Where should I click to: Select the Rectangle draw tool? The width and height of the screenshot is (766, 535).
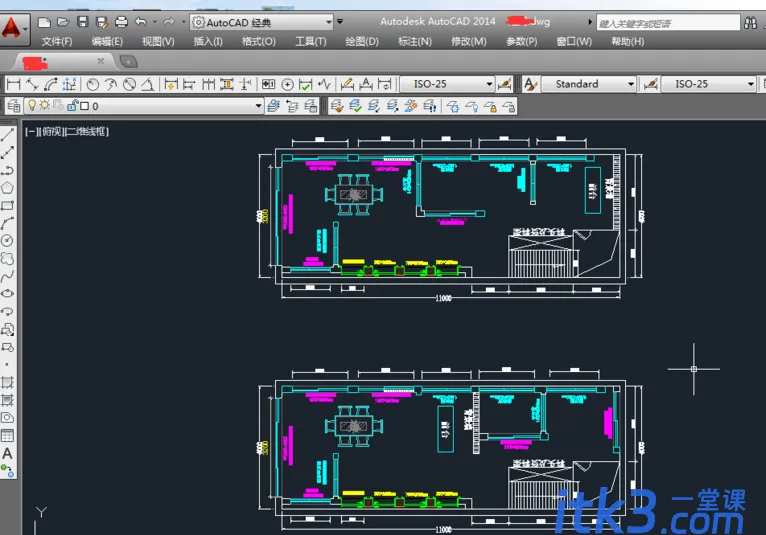pyautogui.click(x=7, y=205)
